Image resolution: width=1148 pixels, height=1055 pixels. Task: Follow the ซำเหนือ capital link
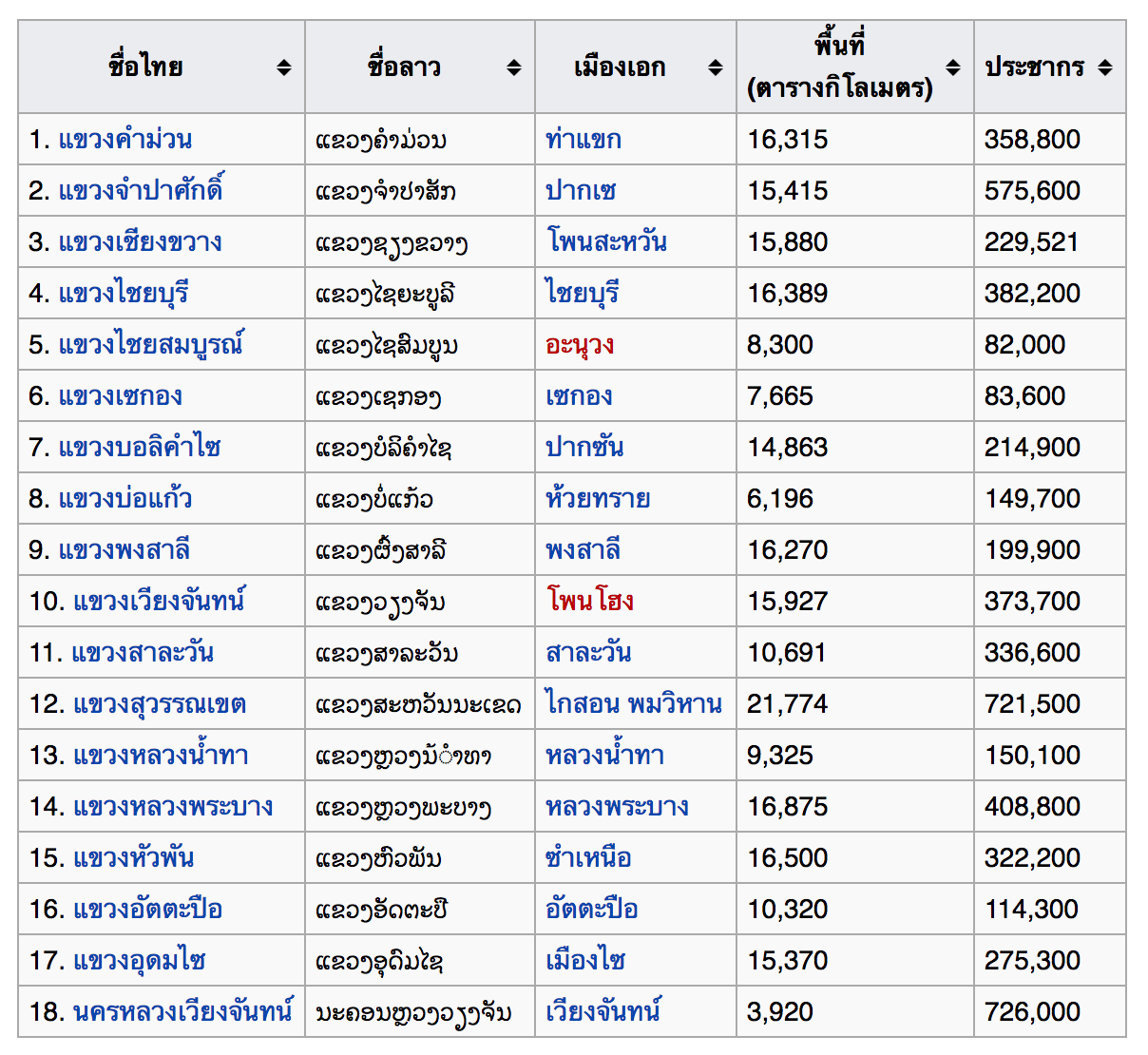click(x=588, y=858)
